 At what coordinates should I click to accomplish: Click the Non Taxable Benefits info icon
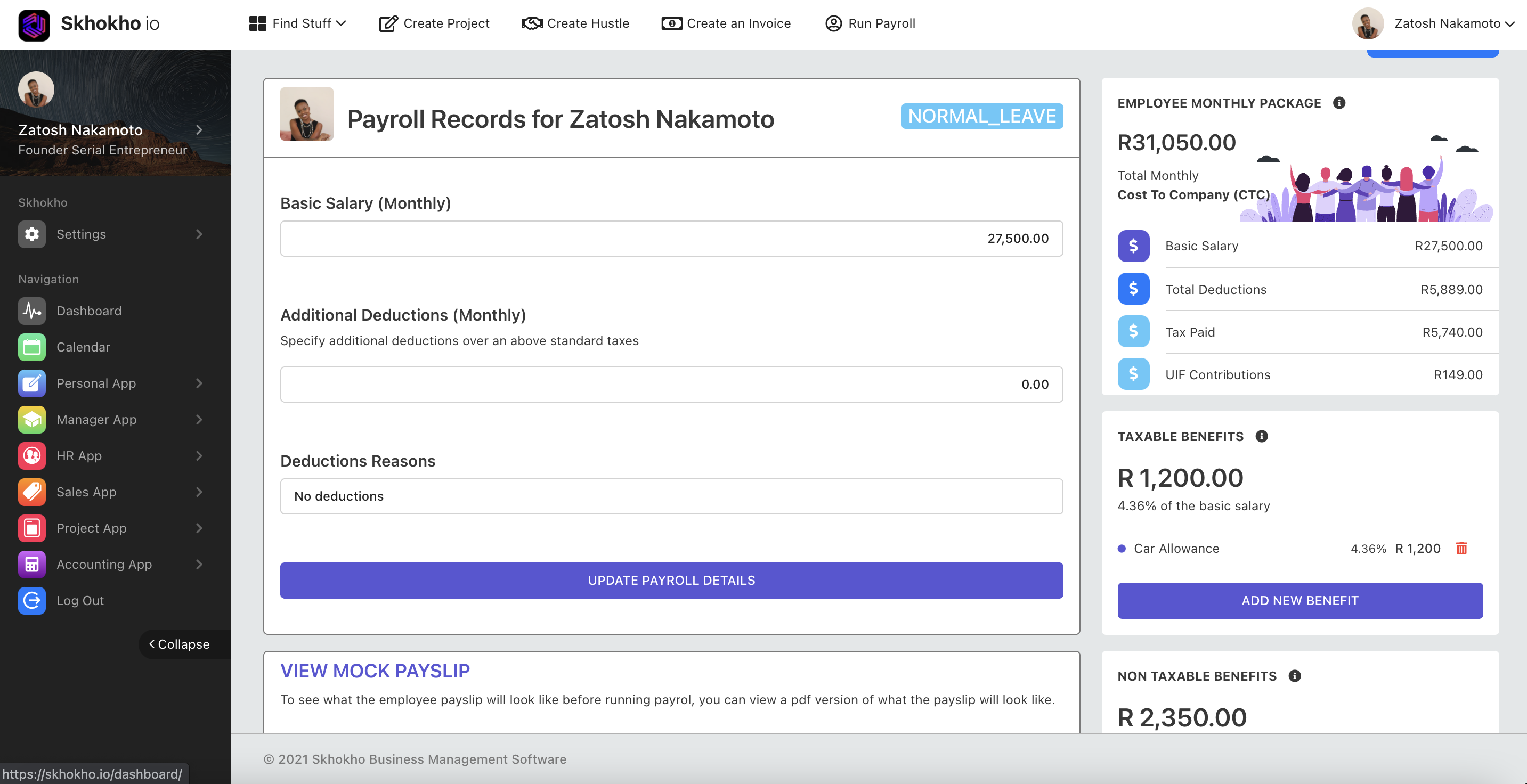click(x=1295, y=675)
